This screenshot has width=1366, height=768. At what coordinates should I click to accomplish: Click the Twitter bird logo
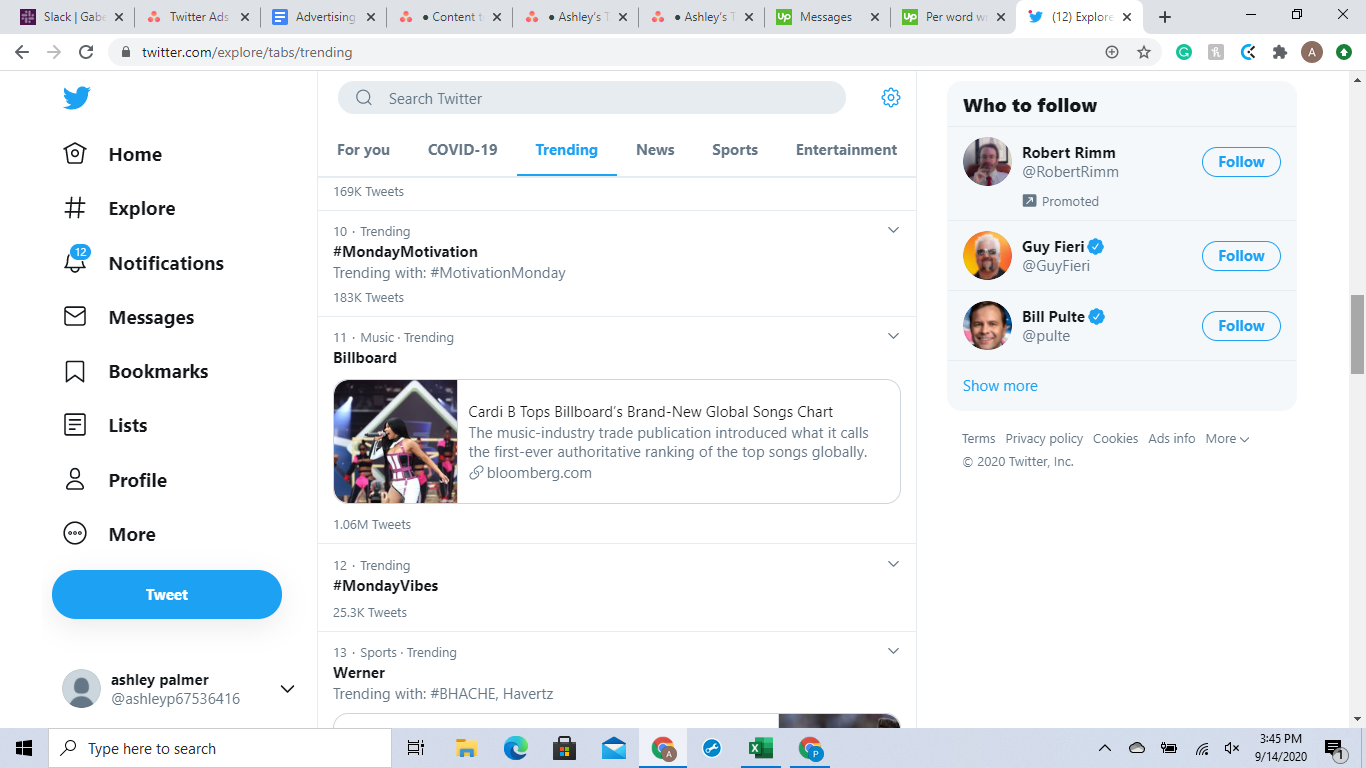76,98
